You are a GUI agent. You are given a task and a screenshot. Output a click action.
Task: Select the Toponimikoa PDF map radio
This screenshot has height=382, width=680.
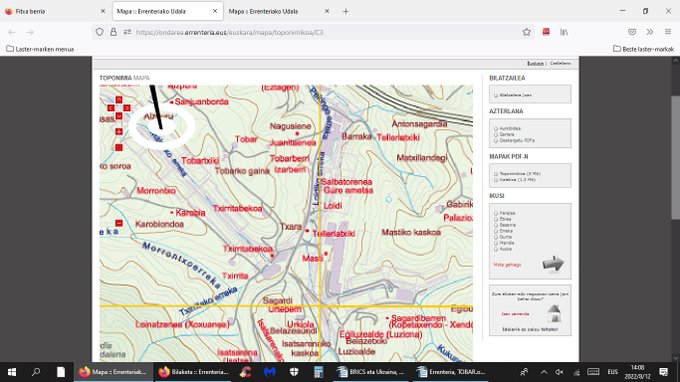click(x=496, y=173)
